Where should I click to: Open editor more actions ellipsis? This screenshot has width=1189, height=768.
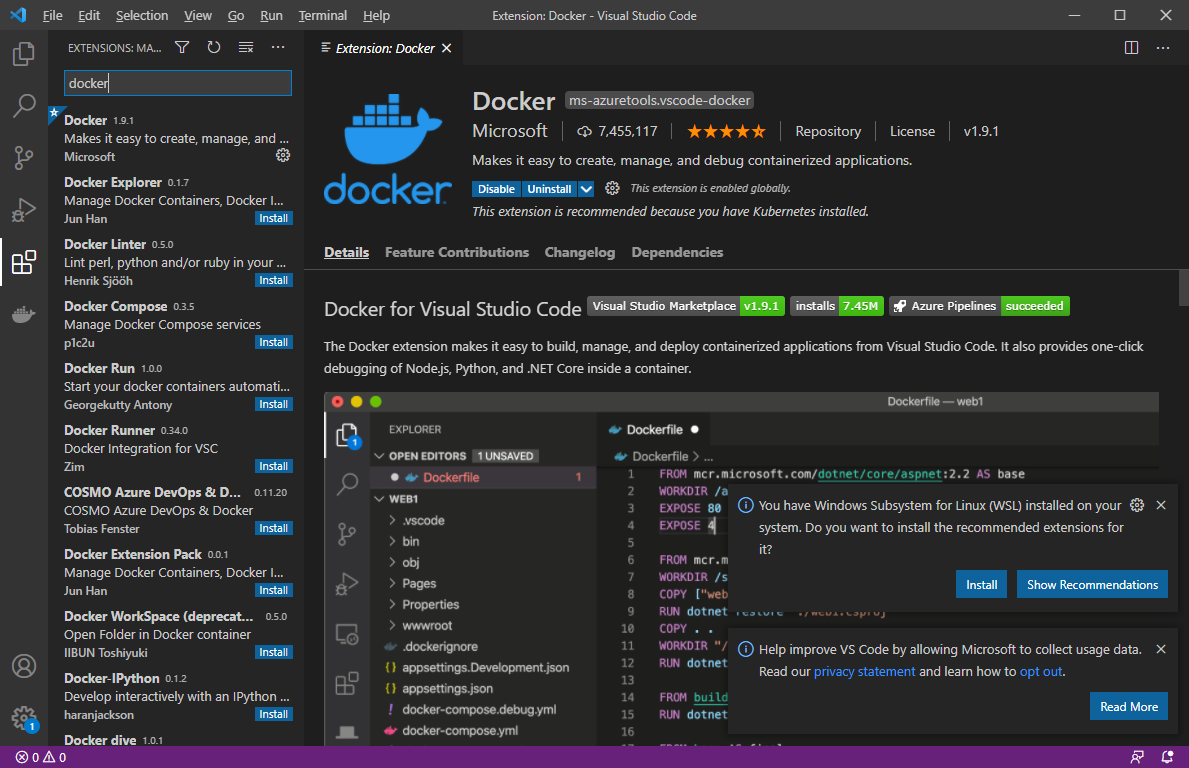pos(1162,48)
